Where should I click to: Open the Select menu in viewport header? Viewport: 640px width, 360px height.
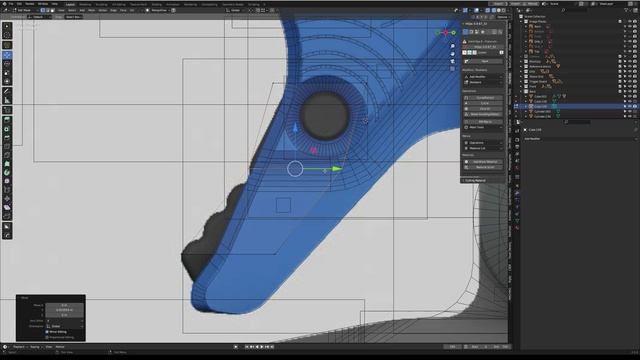pos(72,10)
